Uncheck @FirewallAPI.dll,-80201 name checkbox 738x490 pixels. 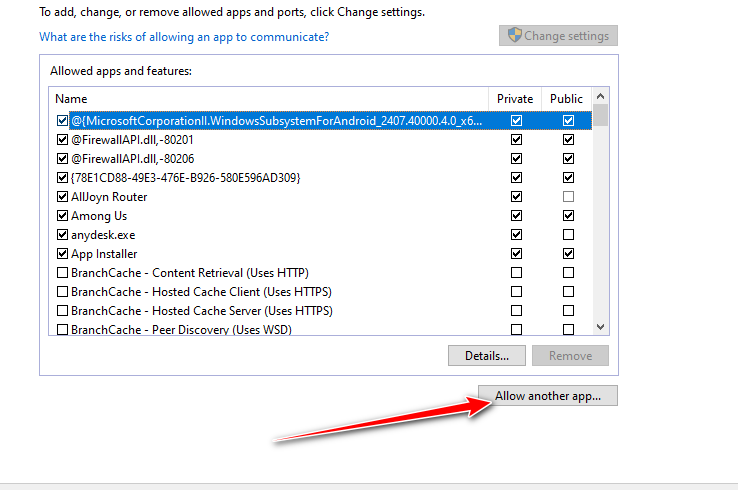point(63,140)
